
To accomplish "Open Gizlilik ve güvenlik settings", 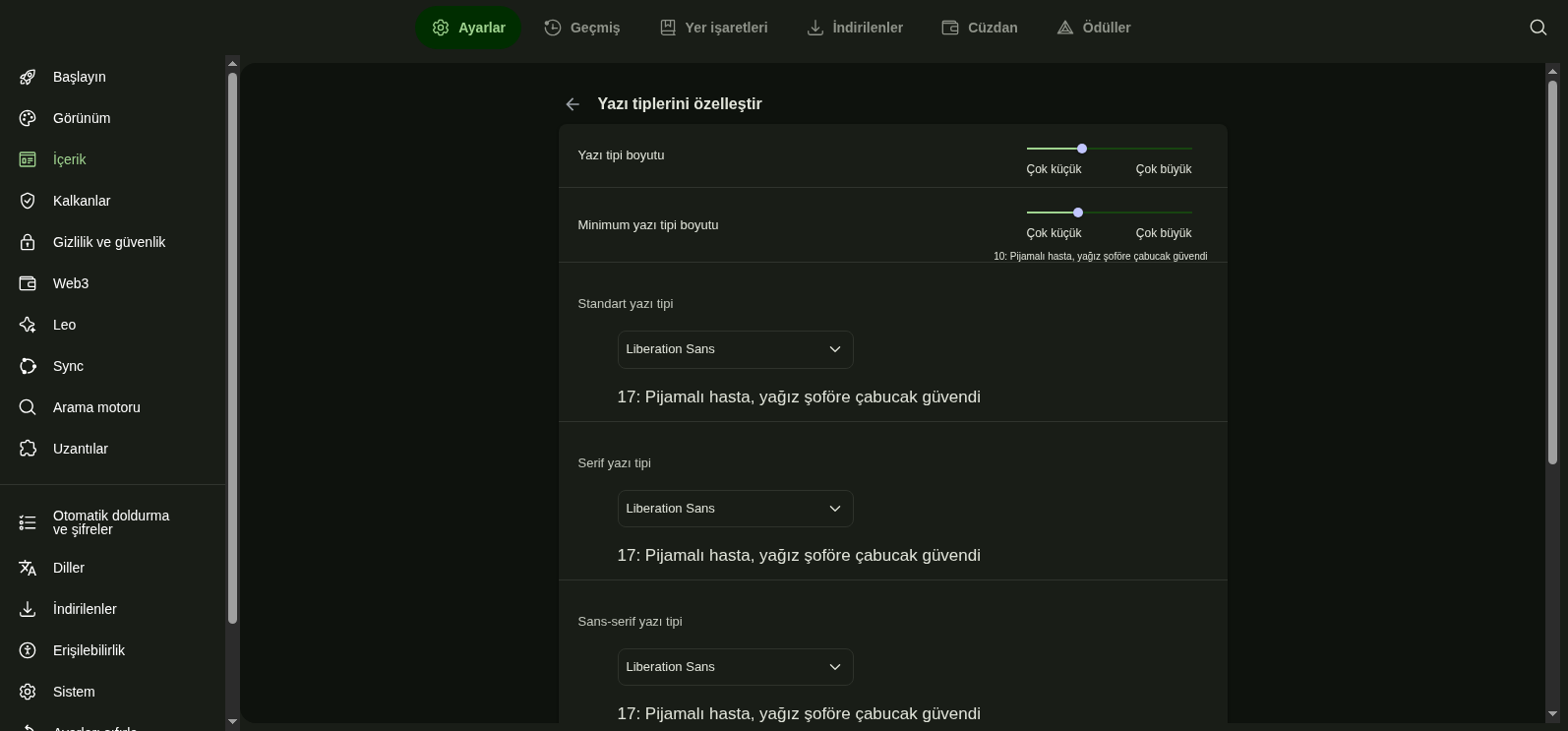I will (108, 242).
